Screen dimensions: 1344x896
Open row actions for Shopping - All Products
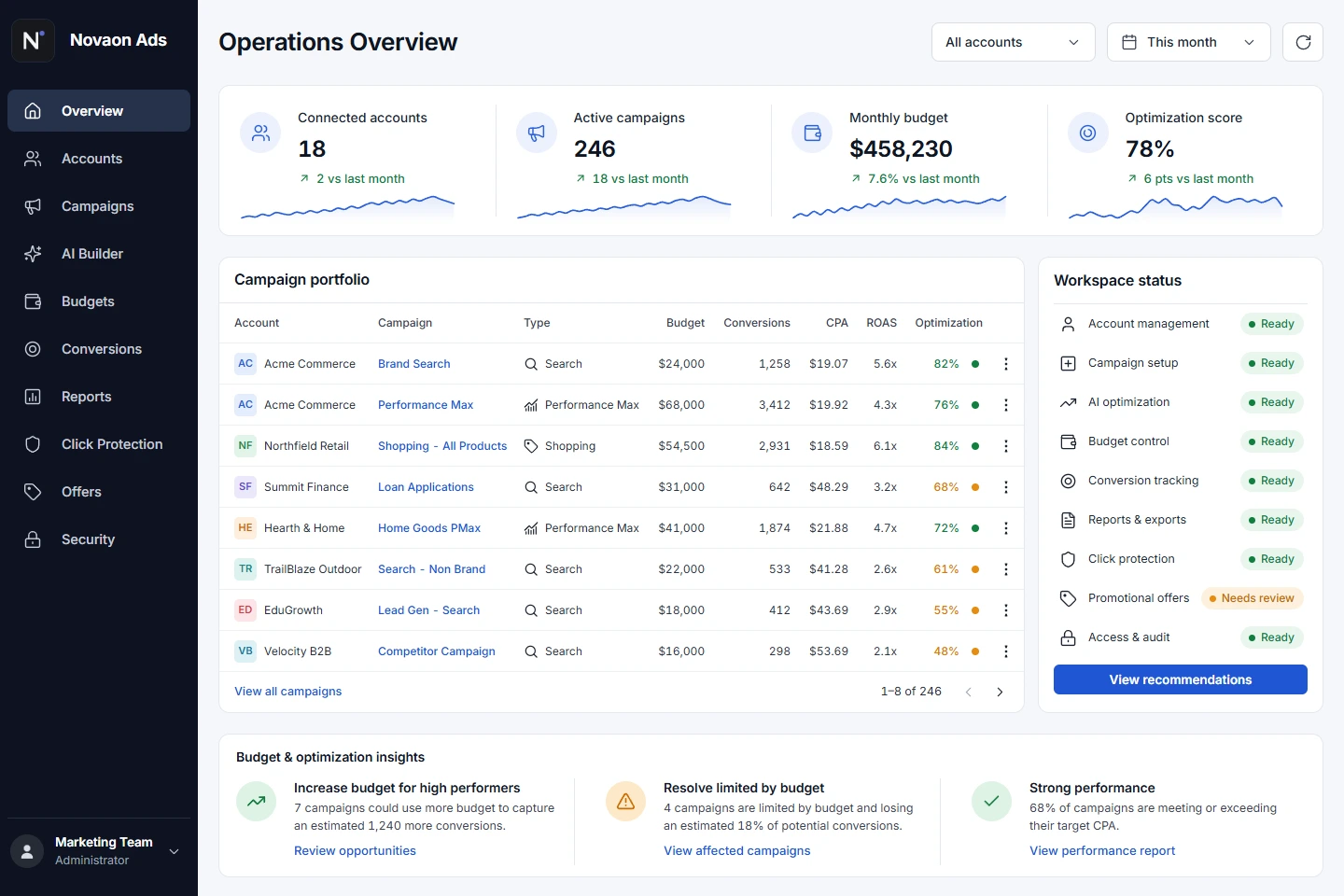[x=1006, y=446]
